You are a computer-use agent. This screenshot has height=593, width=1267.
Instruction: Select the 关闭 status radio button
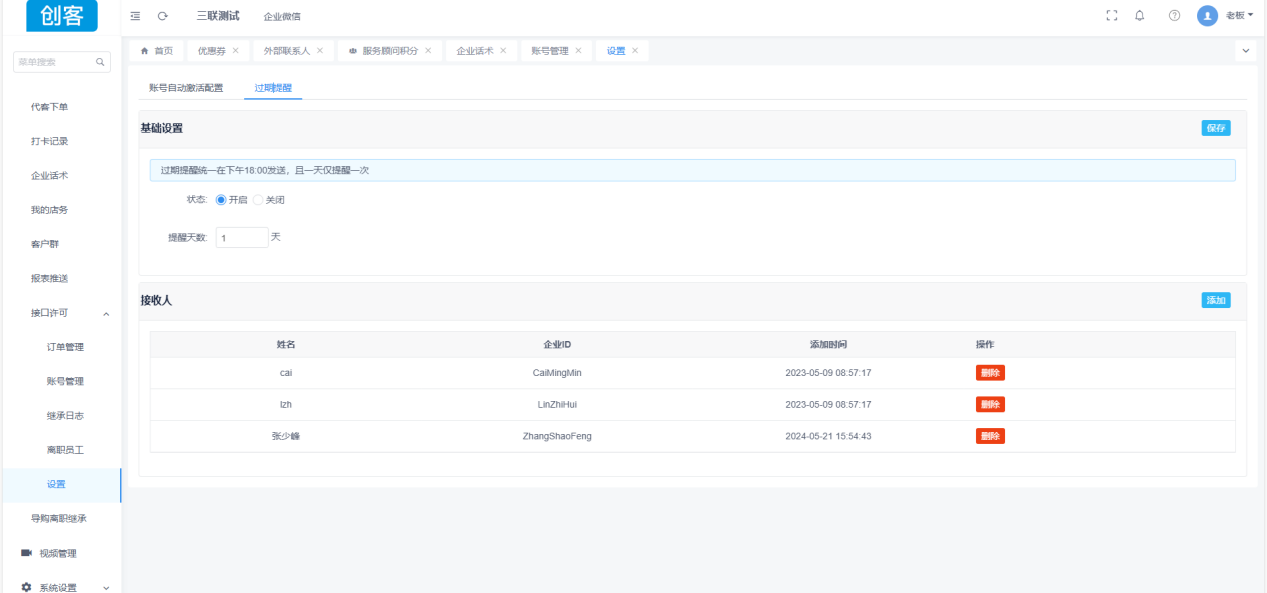point(258,200)
